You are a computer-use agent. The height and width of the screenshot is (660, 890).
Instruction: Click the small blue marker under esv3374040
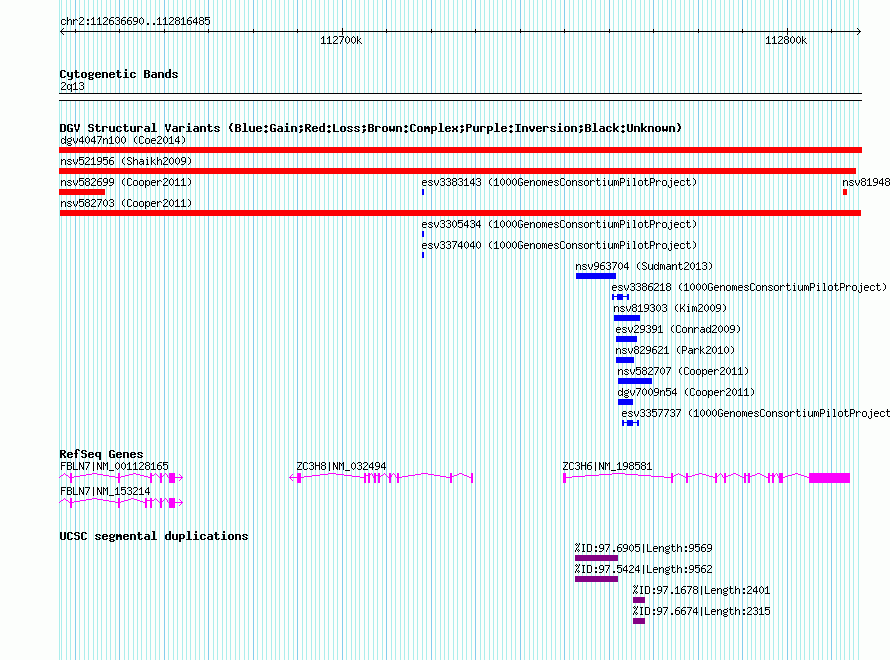coord(423,255)
